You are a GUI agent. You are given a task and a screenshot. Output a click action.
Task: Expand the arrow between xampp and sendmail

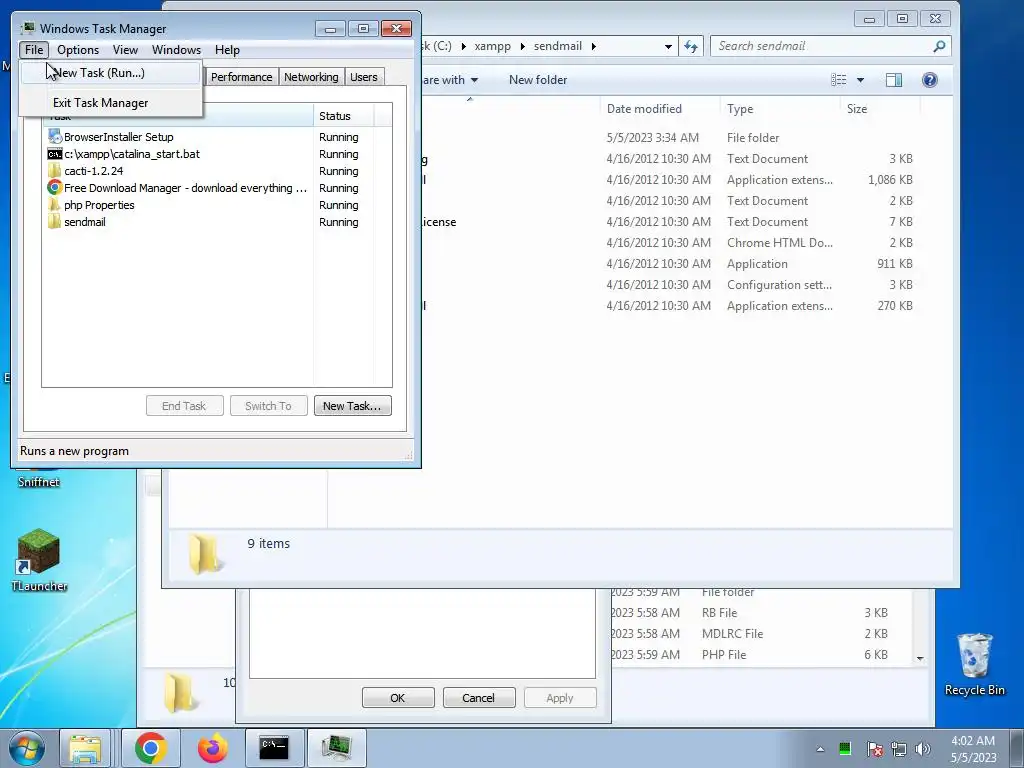pos(522,46)
